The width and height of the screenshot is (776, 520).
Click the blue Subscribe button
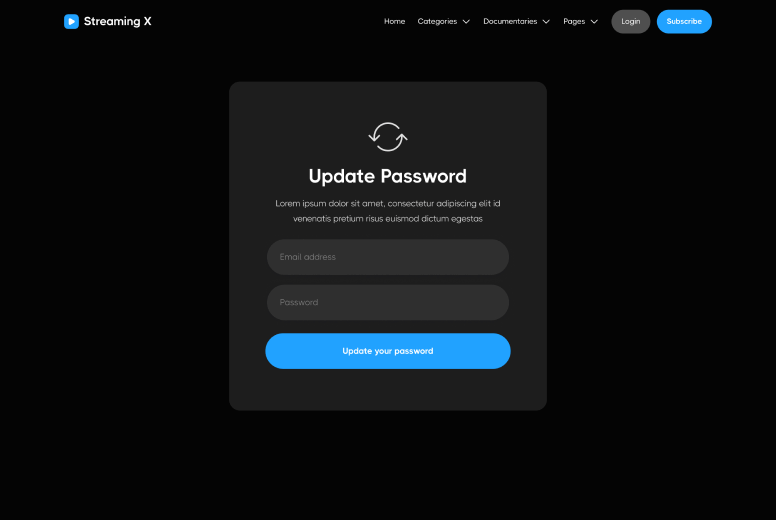pyautogui.click(x=684, y=21)
